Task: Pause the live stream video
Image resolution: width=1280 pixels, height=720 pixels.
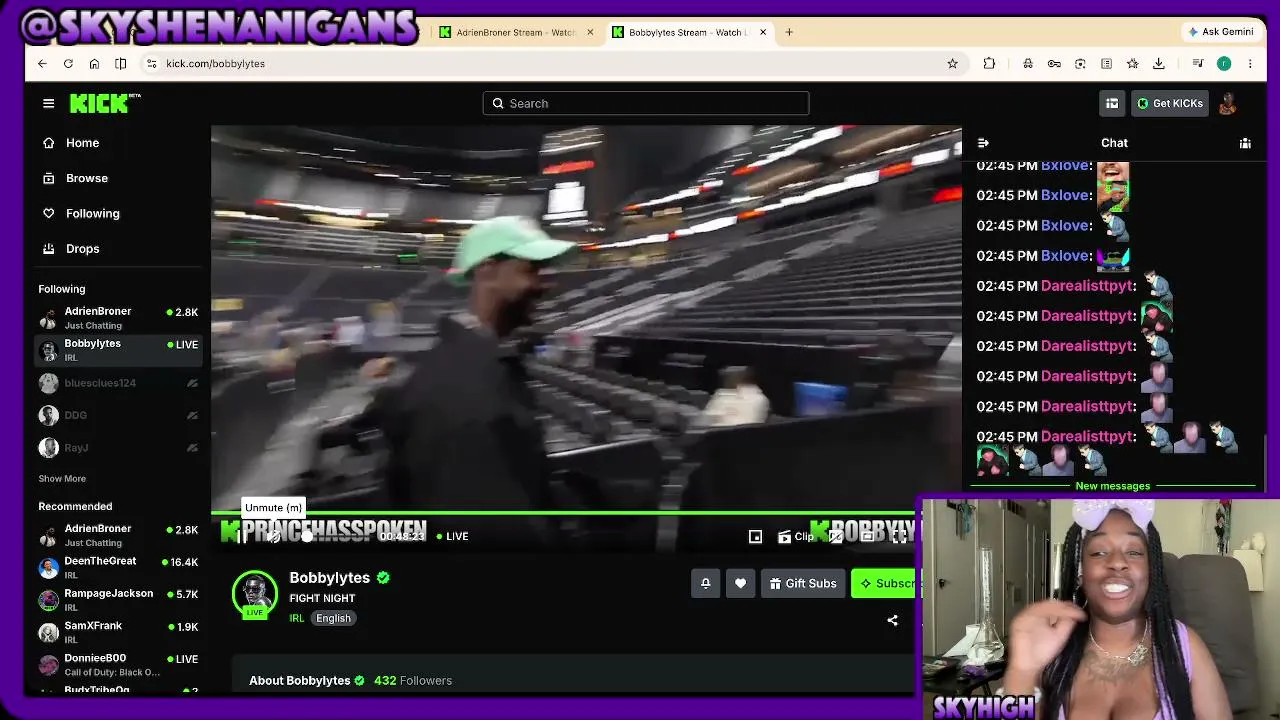Action: coord(241,536)
